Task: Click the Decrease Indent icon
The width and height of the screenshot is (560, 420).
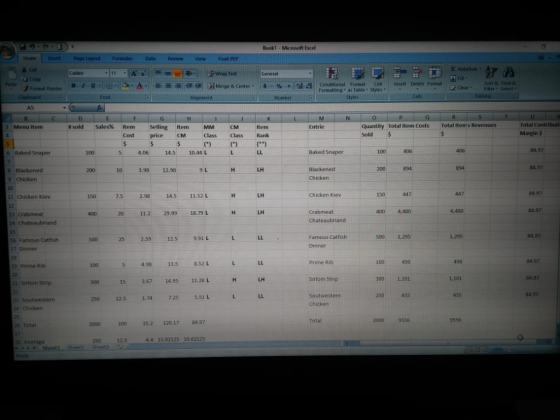Action: click(x=189, y=86)
